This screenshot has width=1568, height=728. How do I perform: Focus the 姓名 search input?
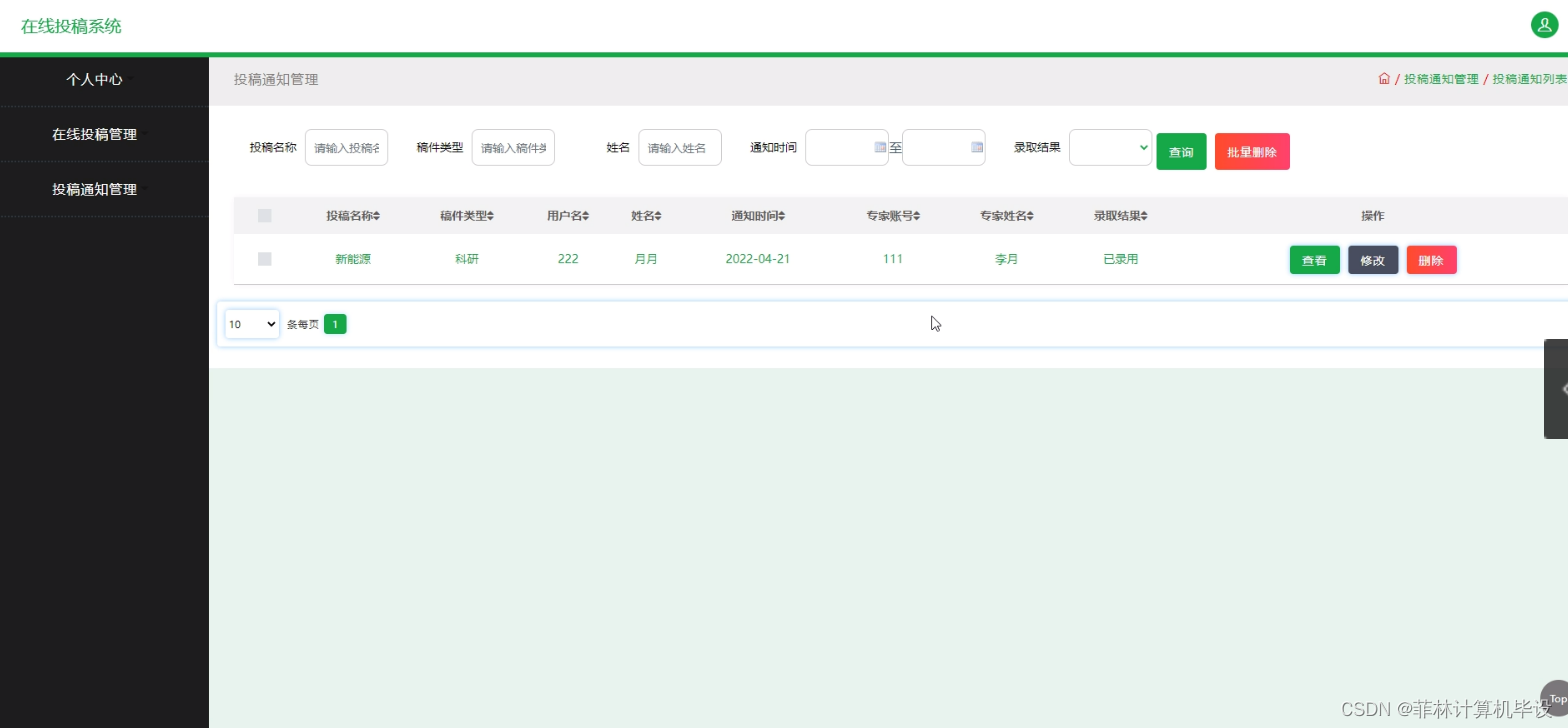pyautogui.click(x=680, y=147)
